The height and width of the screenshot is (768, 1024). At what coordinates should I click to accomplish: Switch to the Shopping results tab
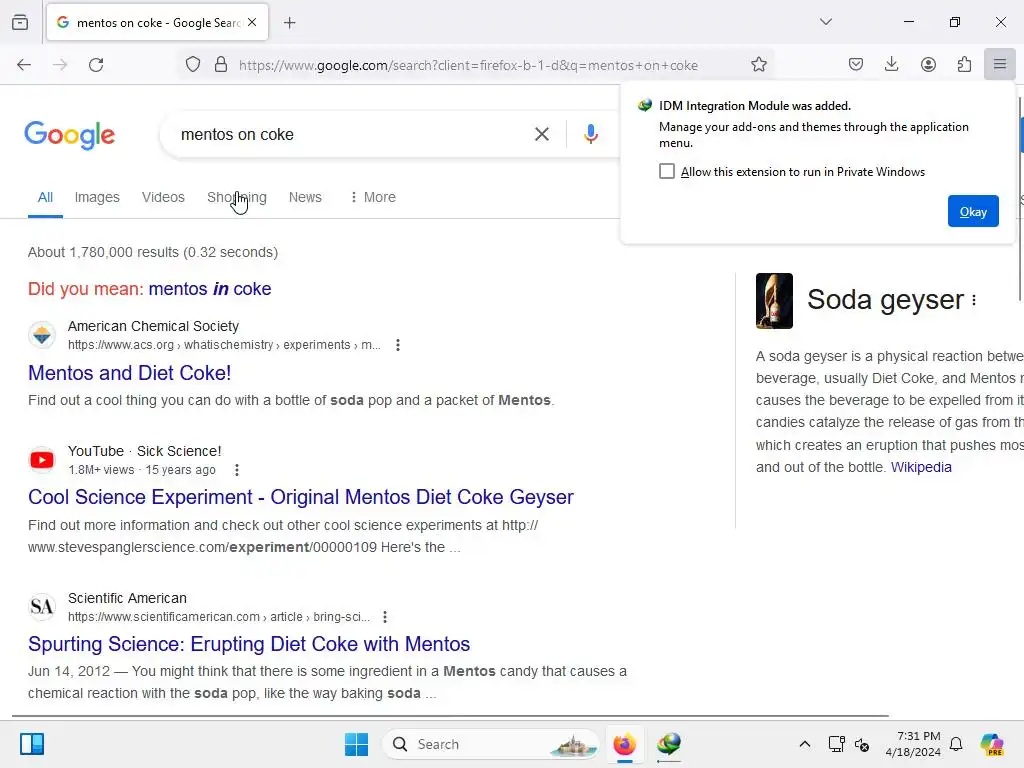coord(236,197)
